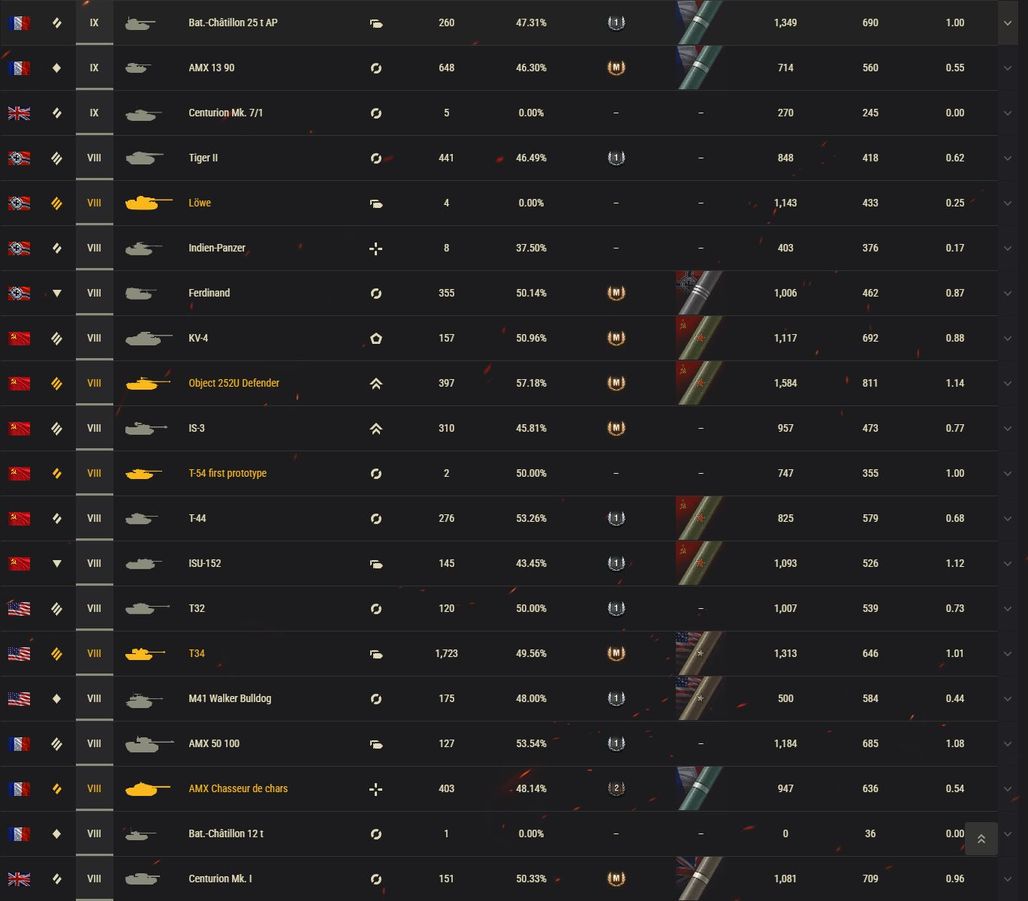The width and height of the screenshot is (1028, 901).
Task: Open the T-54 first prototype tank link
Action: pos(227,473)
